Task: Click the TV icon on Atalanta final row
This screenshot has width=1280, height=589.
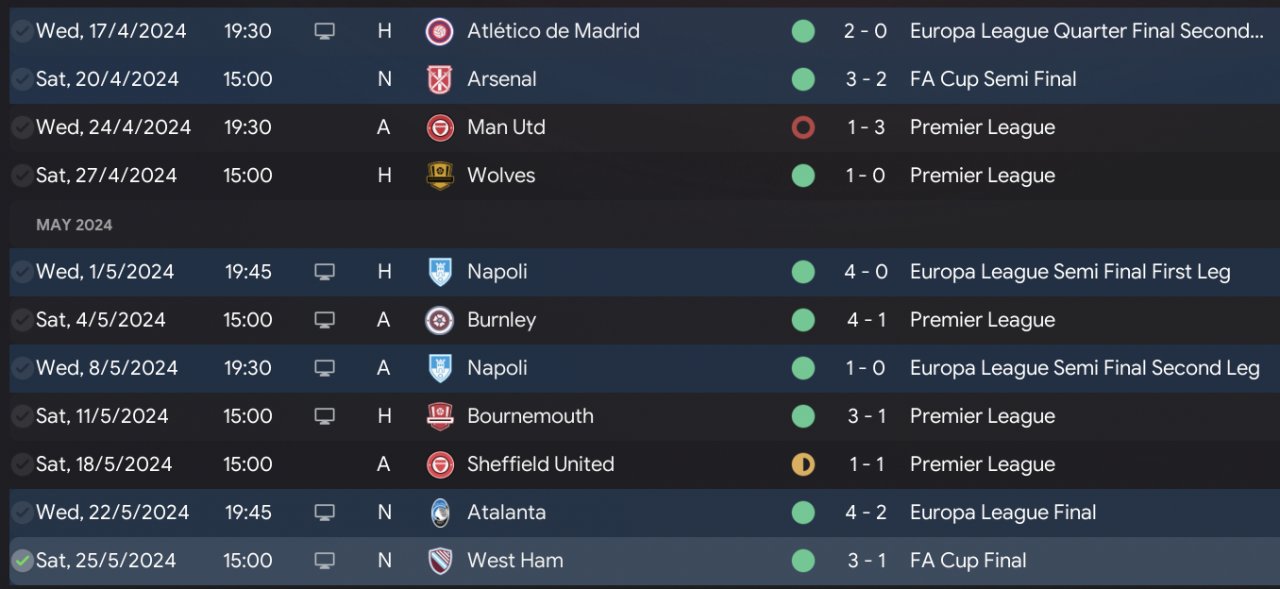Action: pyautogui.click(x=324, y=512)
